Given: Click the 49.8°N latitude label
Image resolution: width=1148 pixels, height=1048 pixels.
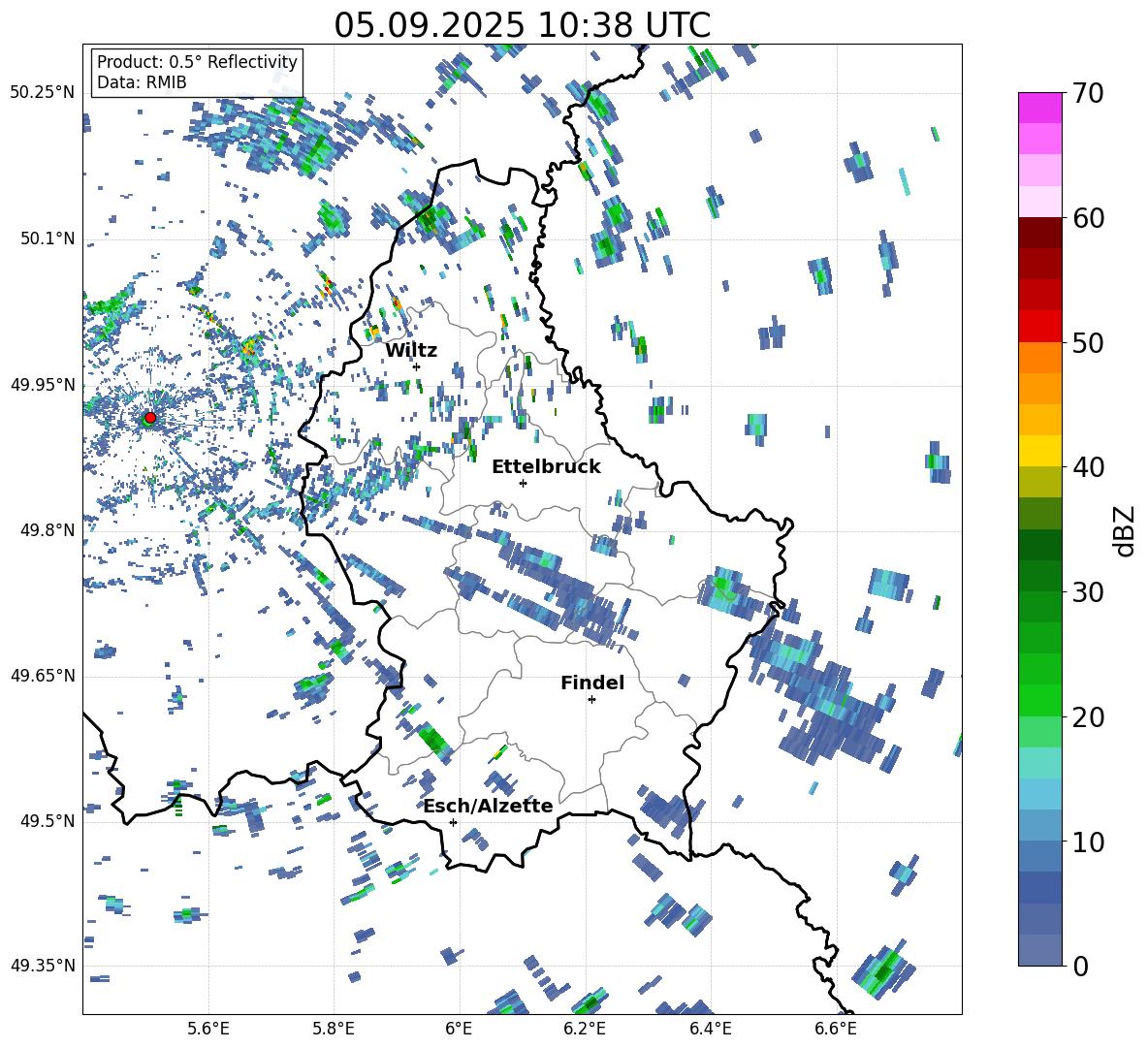Looking at the screenshot, I should pyautogui.click(x=48, y=530).
